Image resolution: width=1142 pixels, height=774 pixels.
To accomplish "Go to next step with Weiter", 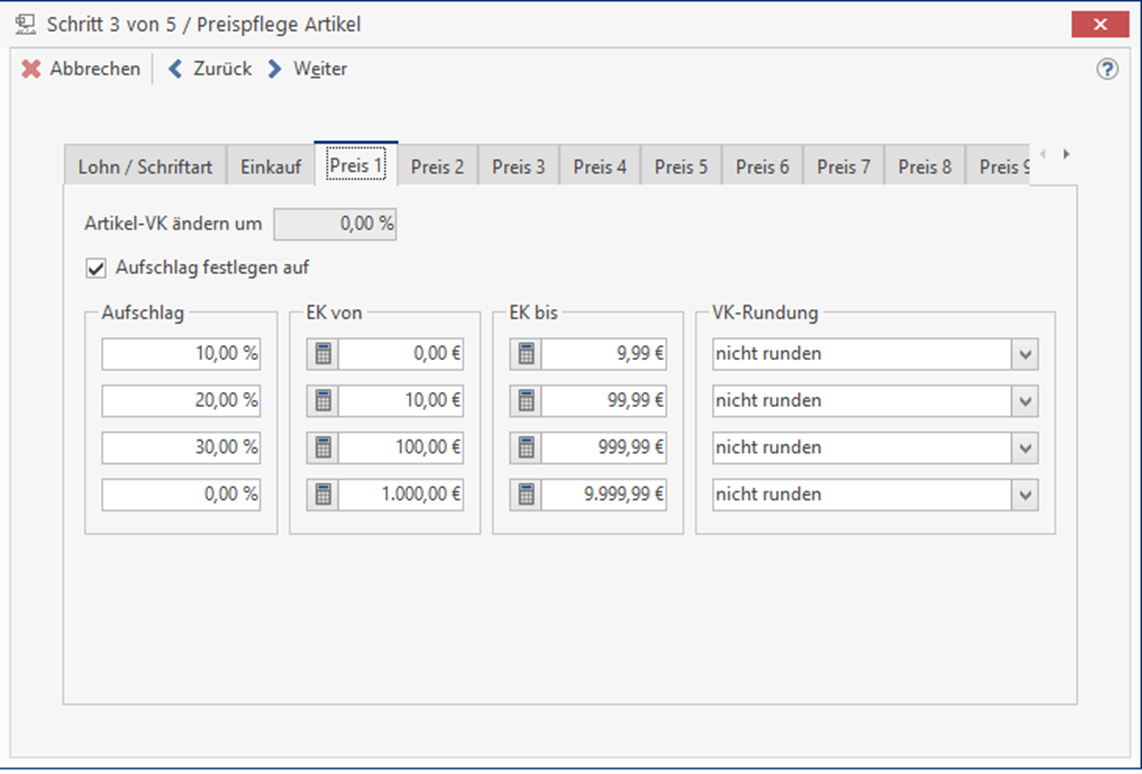I will (308, 69).
